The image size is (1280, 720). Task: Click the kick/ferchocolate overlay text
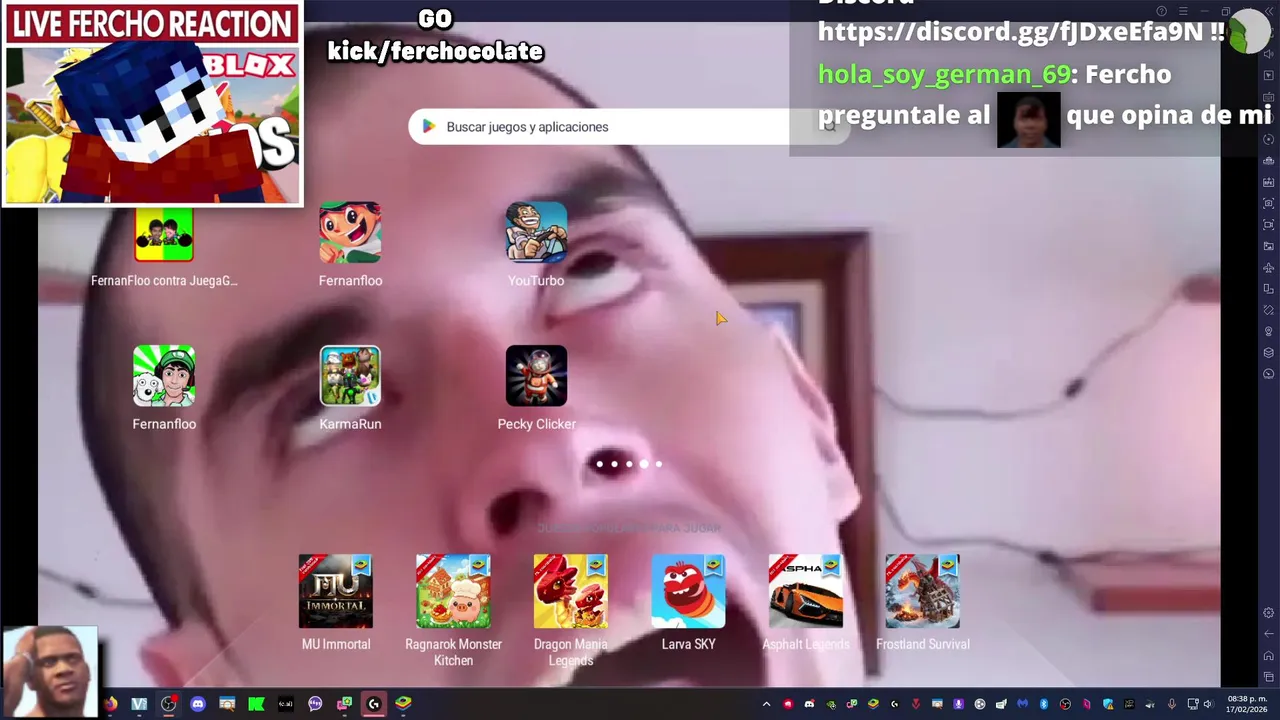click(435, 51)
